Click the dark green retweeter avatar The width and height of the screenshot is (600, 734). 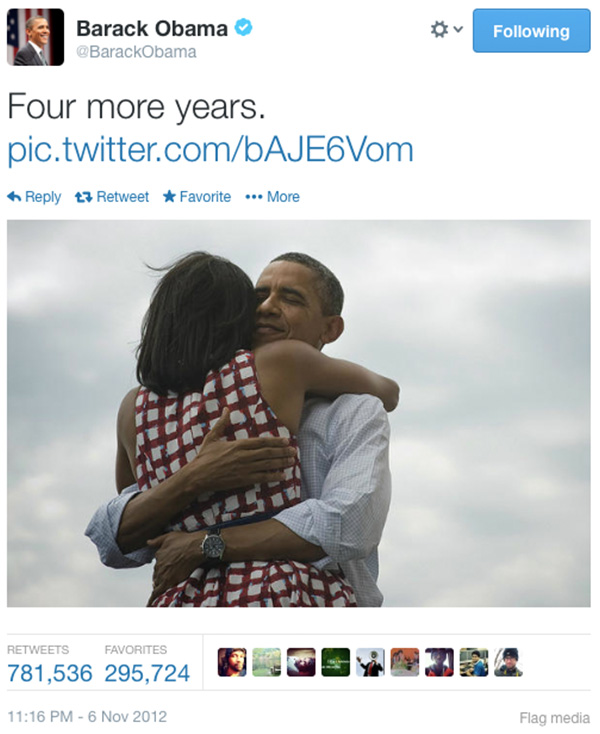[336, 662]
